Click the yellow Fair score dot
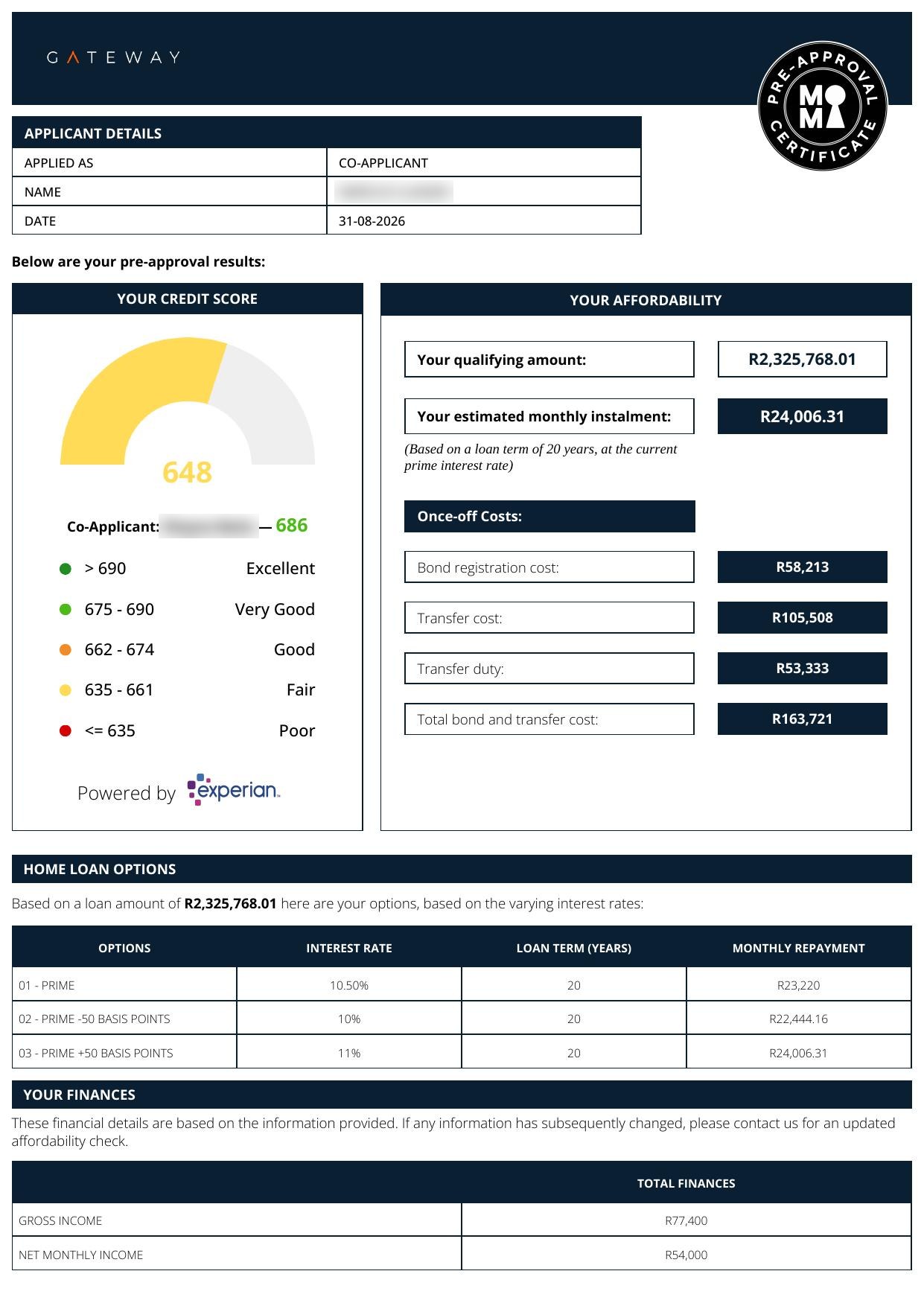 pyautogui.click(x=66, y=690)
